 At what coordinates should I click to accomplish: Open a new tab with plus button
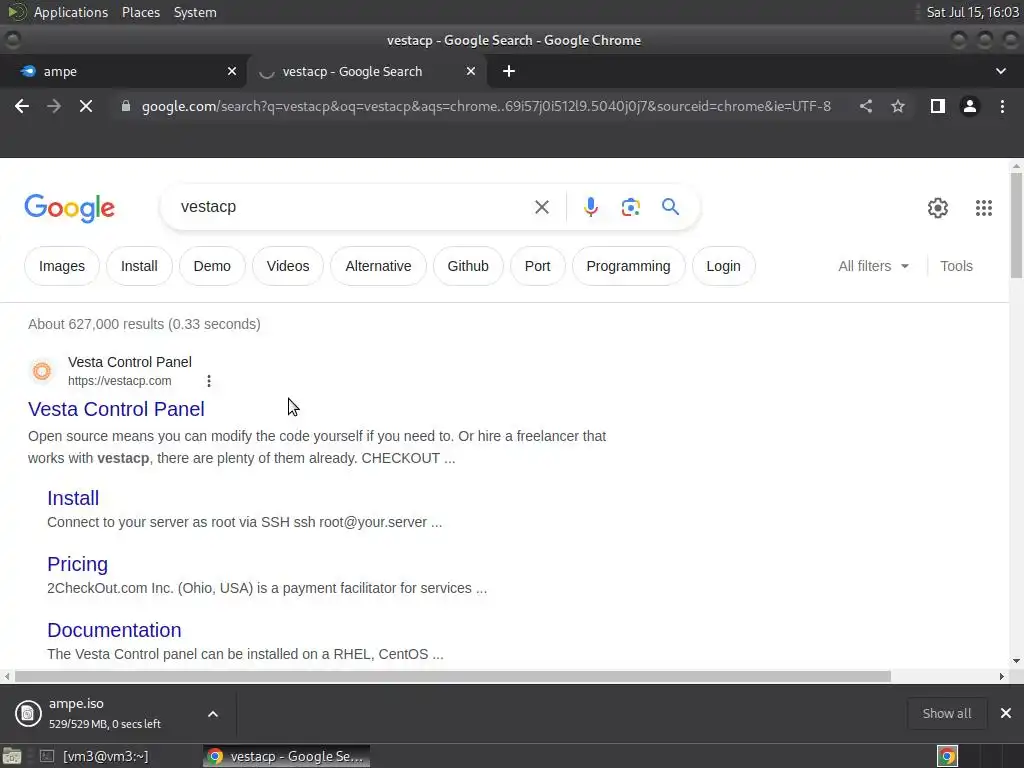point(509,71)
